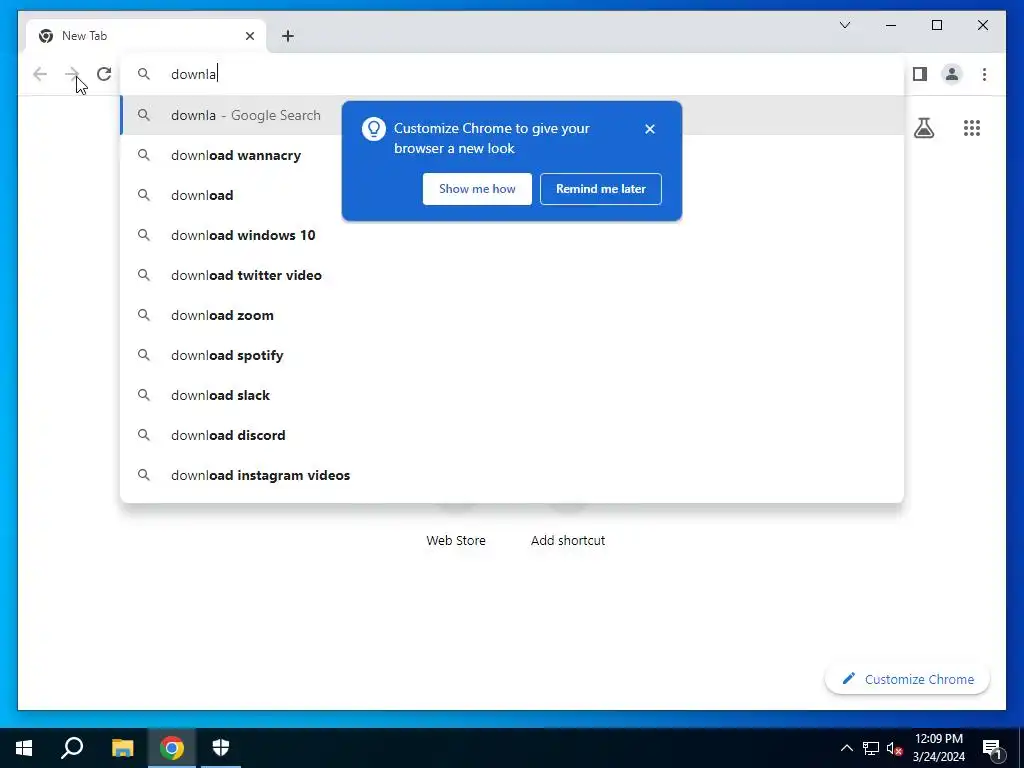The height and width of the screenshot is (768, 1024).
Task: Pick the download spotify suggestion
Action: pos(513,355)
